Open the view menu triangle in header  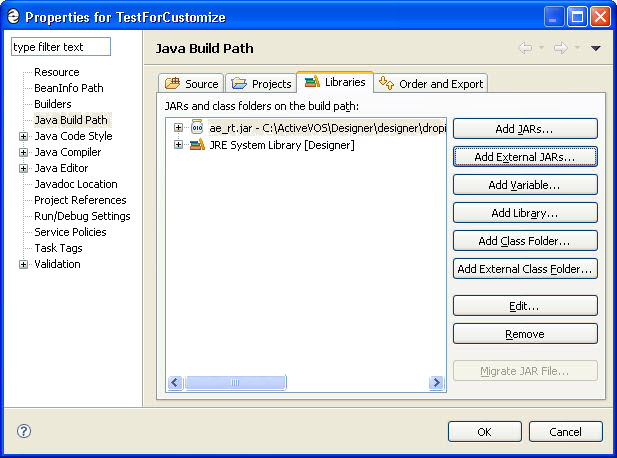[x=595, y=48]
